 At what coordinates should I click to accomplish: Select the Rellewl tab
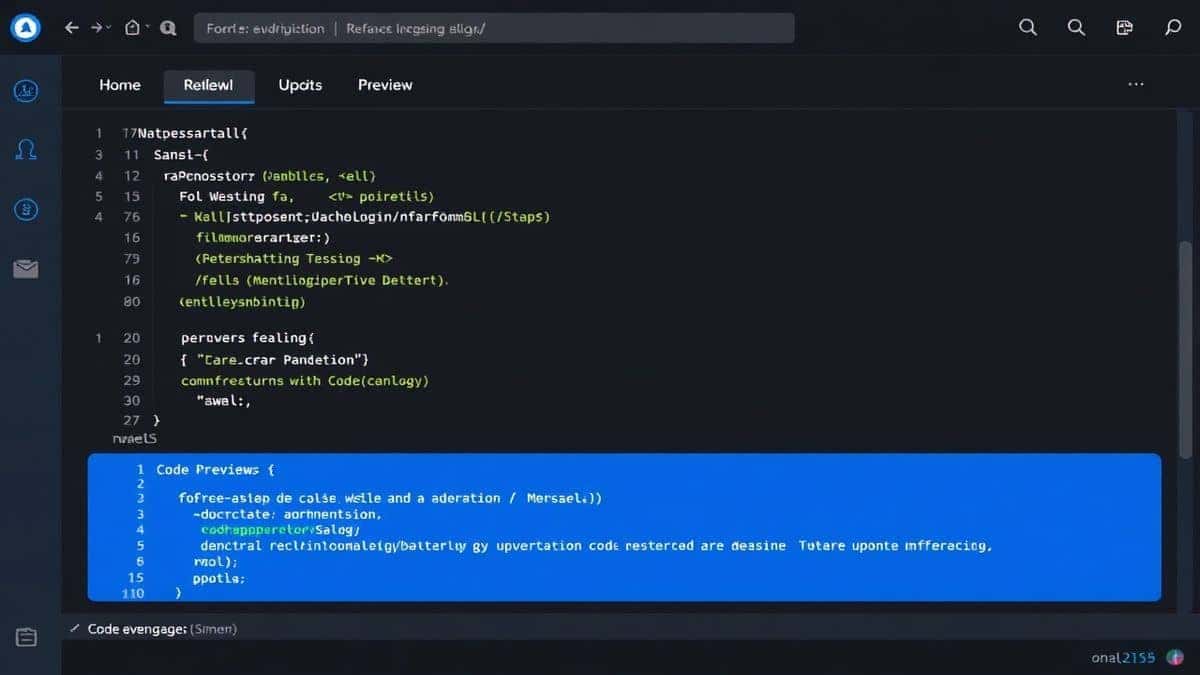click(x=209, y=85)
